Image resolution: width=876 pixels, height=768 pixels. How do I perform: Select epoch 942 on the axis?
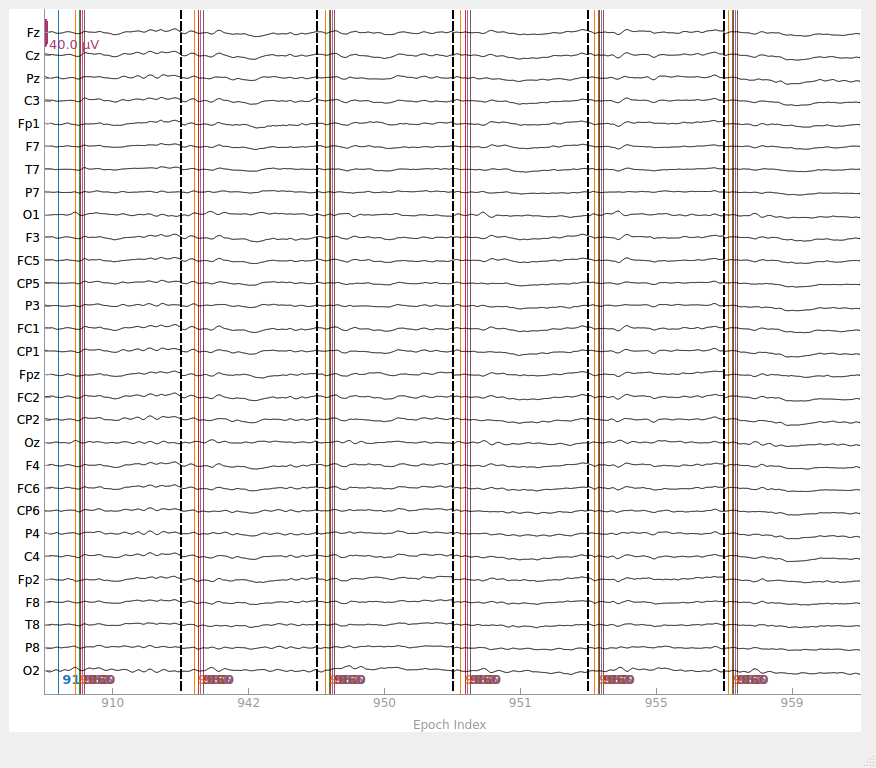pos(248,703)
